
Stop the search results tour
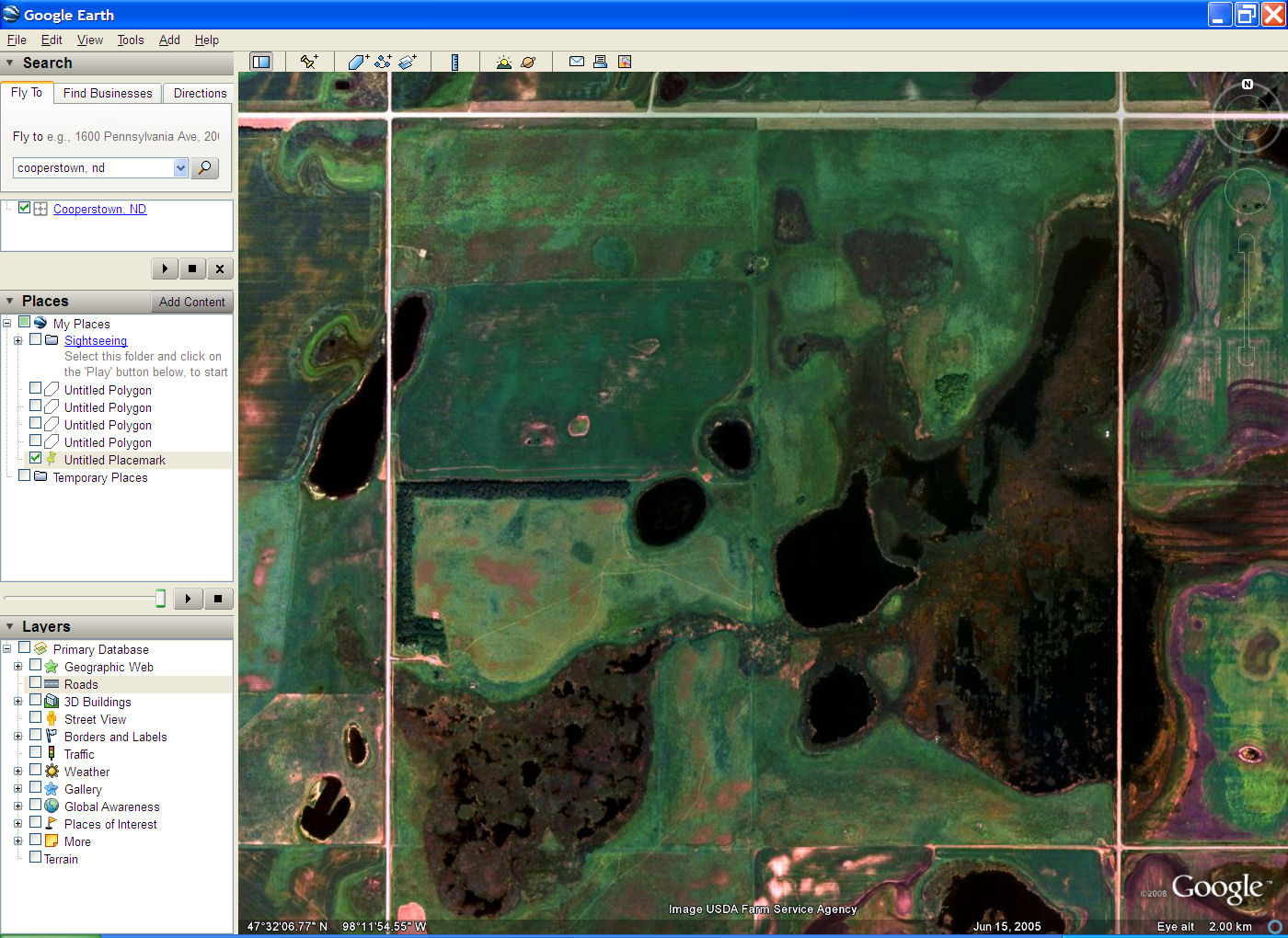point(192,269)
